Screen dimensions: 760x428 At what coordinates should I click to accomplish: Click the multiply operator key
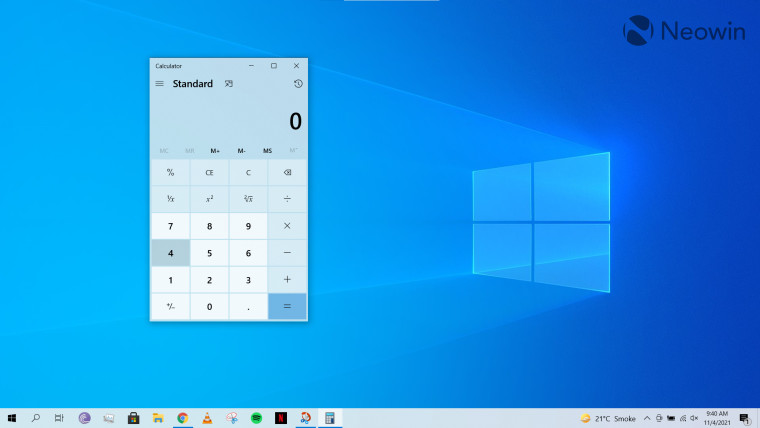[287, 226]
